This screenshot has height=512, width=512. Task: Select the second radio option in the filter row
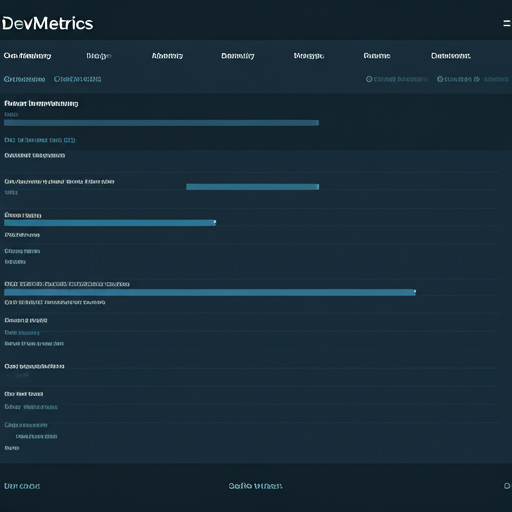440,79
